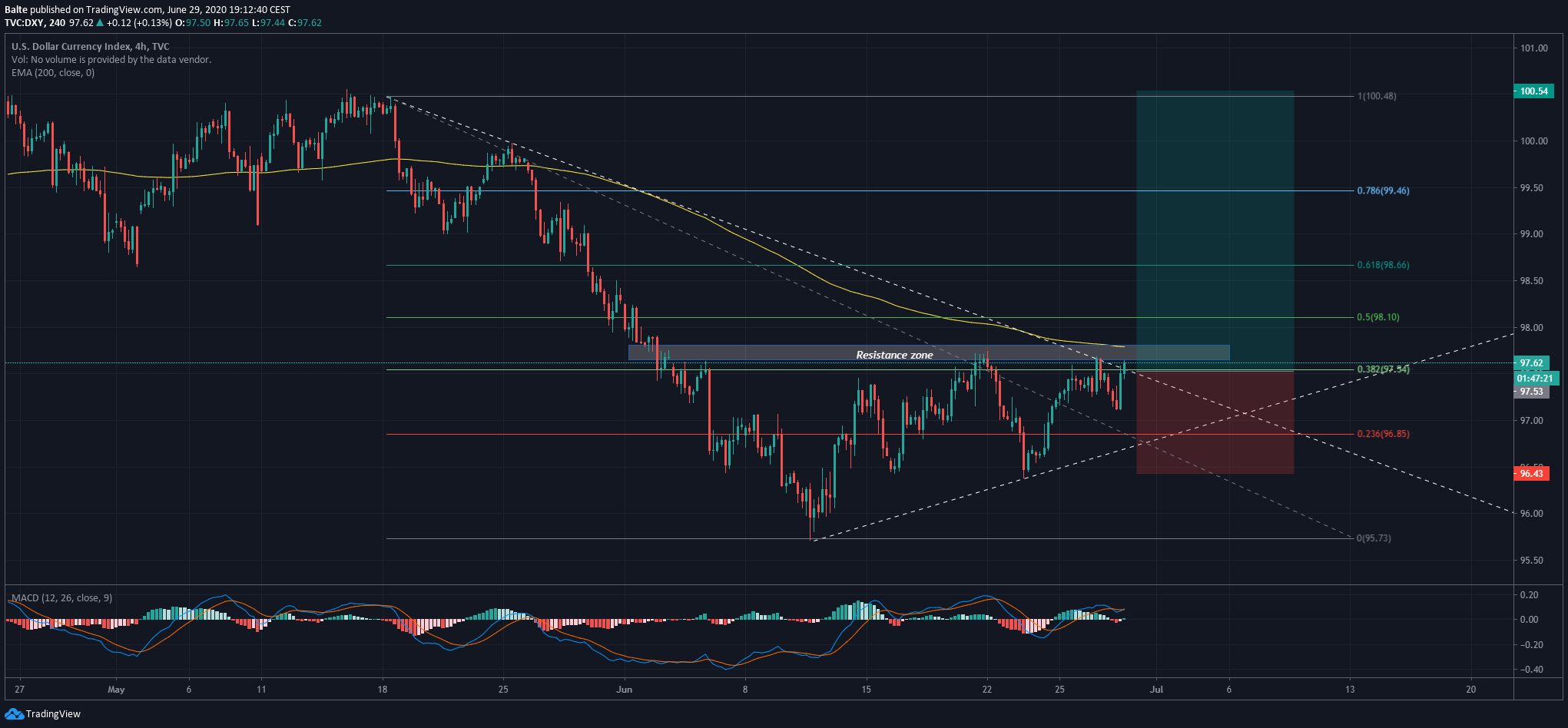Click the U.S. Dollar Currency Index title
Screen dimensions: 1568x728
pyautogui.click(x=70, y=47)
